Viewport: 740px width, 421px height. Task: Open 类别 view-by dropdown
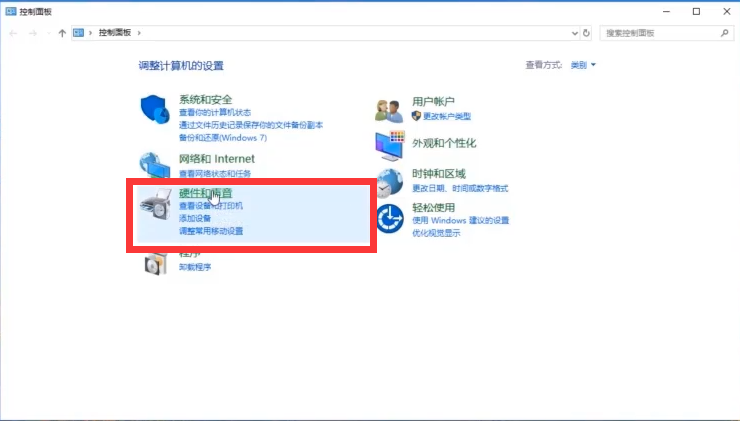coord(583,65)
